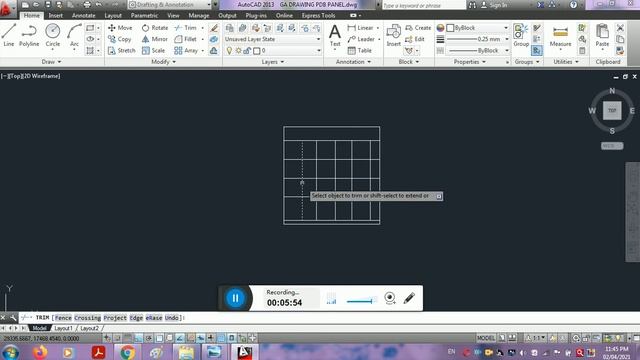
Task: Click the Insert block button
Action: (x=393, y=35)
